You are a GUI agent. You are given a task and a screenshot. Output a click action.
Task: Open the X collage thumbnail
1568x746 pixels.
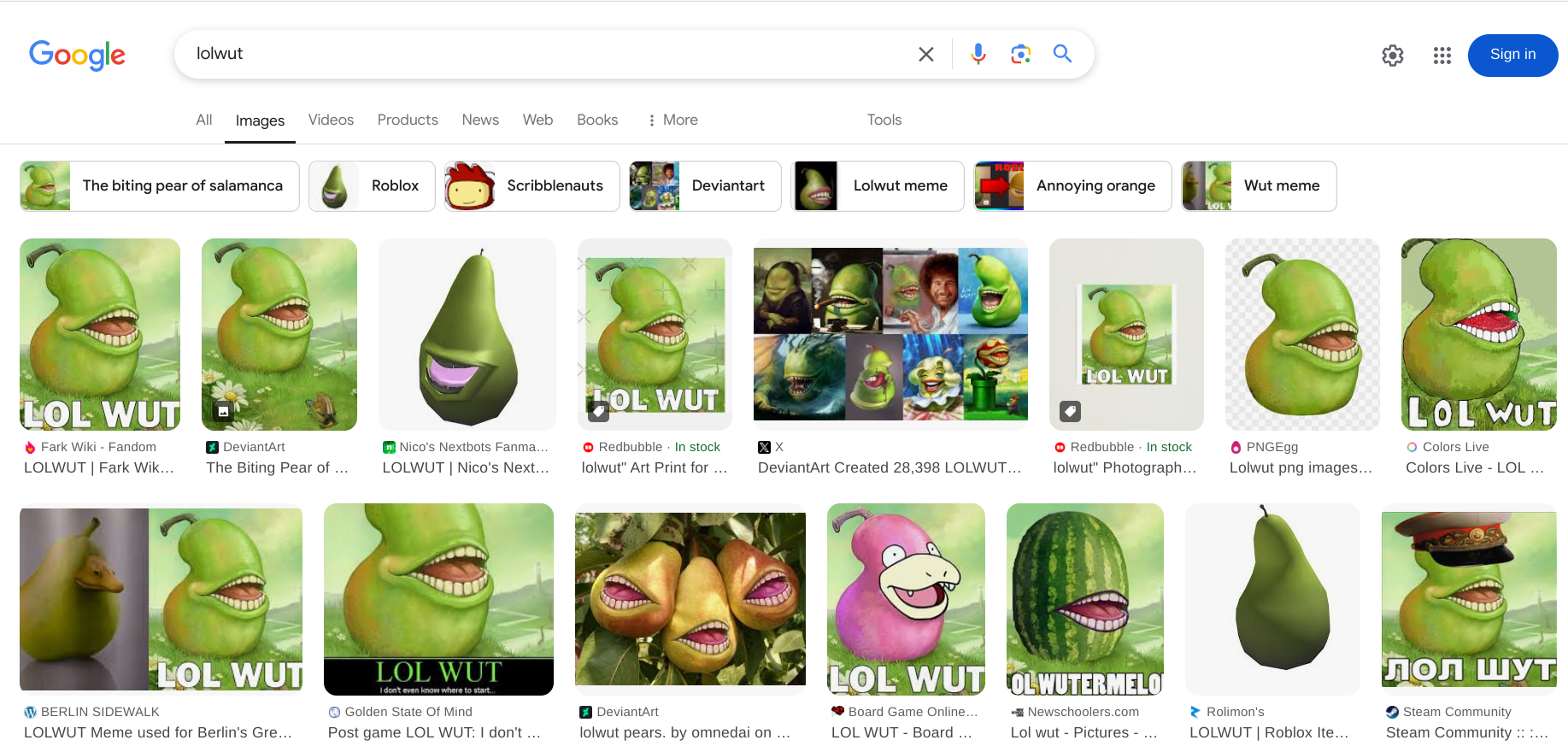coord(890,334)
